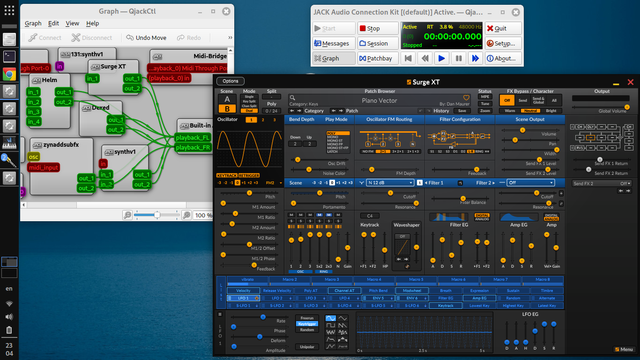The height and width of the screenshot is (360, 640).
Task: Open the View menu in QjackCtl graph
Action: [72, 23]
